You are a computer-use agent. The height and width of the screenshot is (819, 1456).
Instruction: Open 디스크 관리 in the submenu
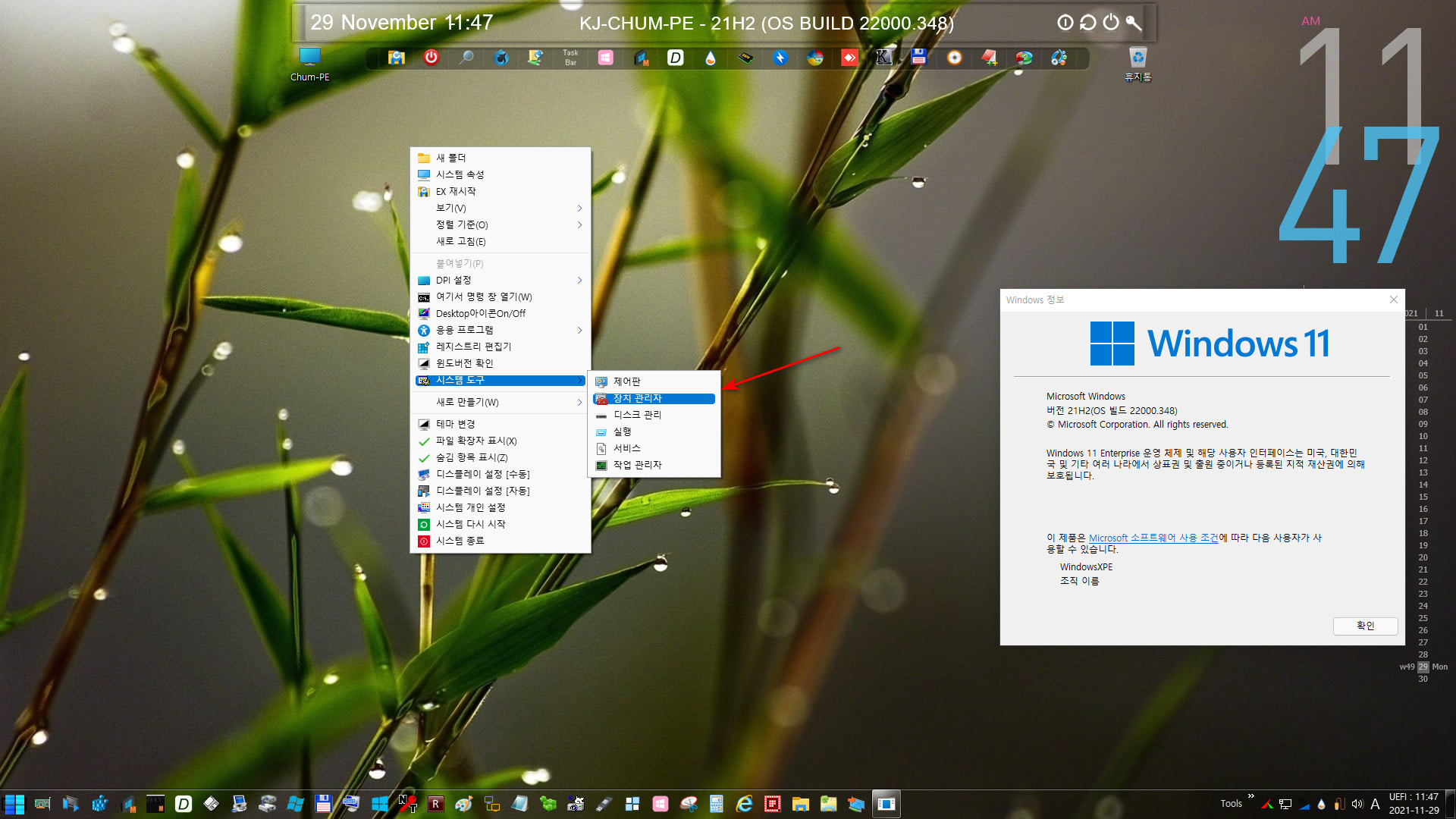click(654, 415)
